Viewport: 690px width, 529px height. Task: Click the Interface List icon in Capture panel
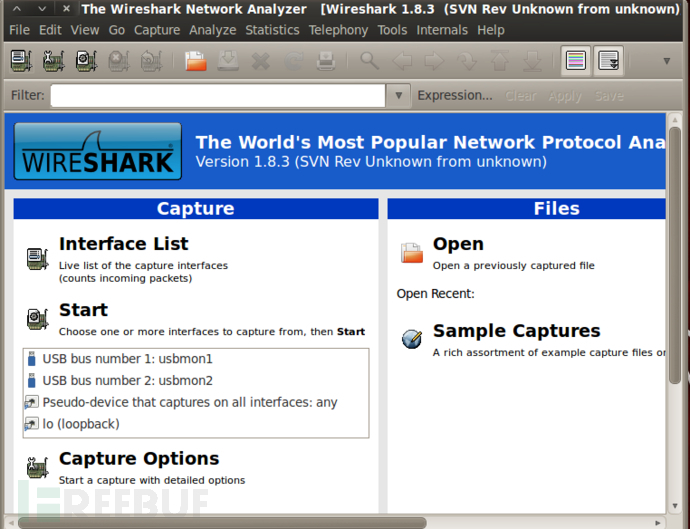coord(37,258)
